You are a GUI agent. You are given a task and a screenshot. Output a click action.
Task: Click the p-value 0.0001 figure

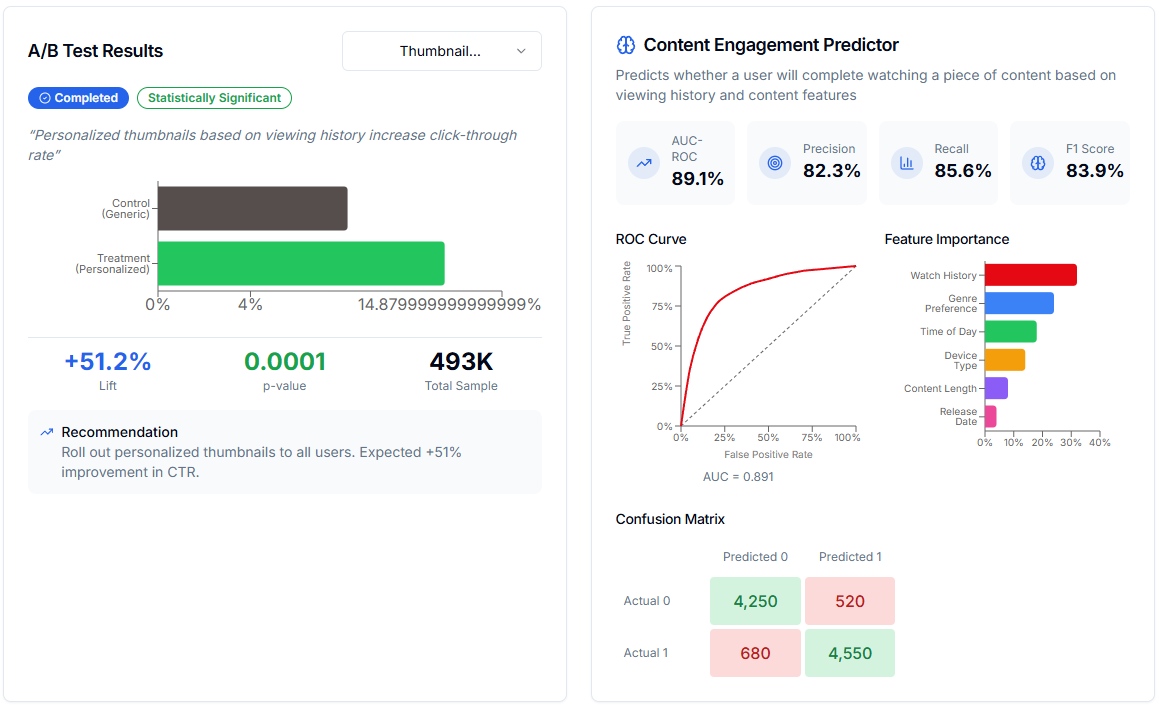point(285,360)
